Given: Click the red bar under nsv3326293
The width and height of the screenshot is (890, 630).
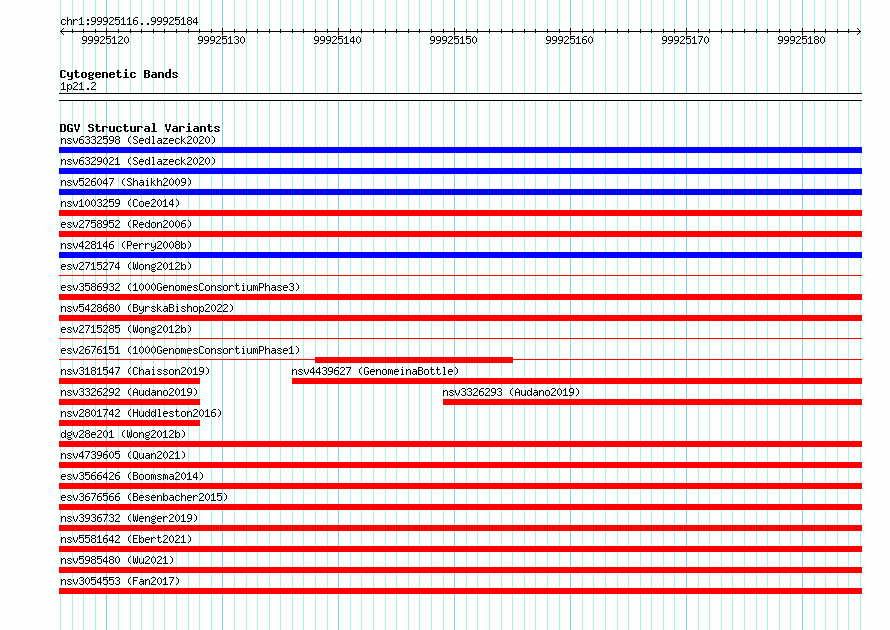Looking at the screenshot, I should 653,402.
